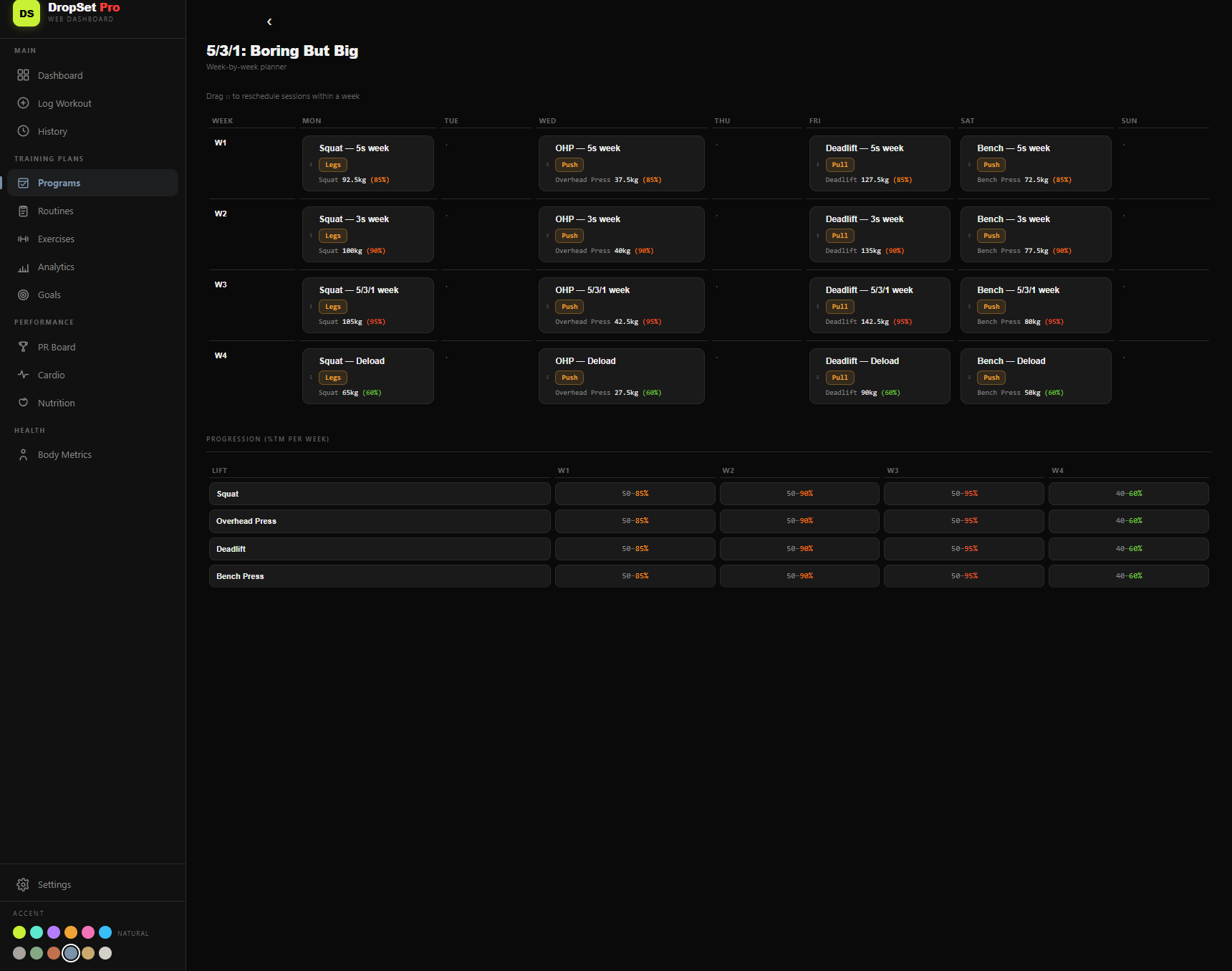Click the 5/3/1: Boring But Big title
This screenshot has height=971, width=1232.
(x=282, y=51)
